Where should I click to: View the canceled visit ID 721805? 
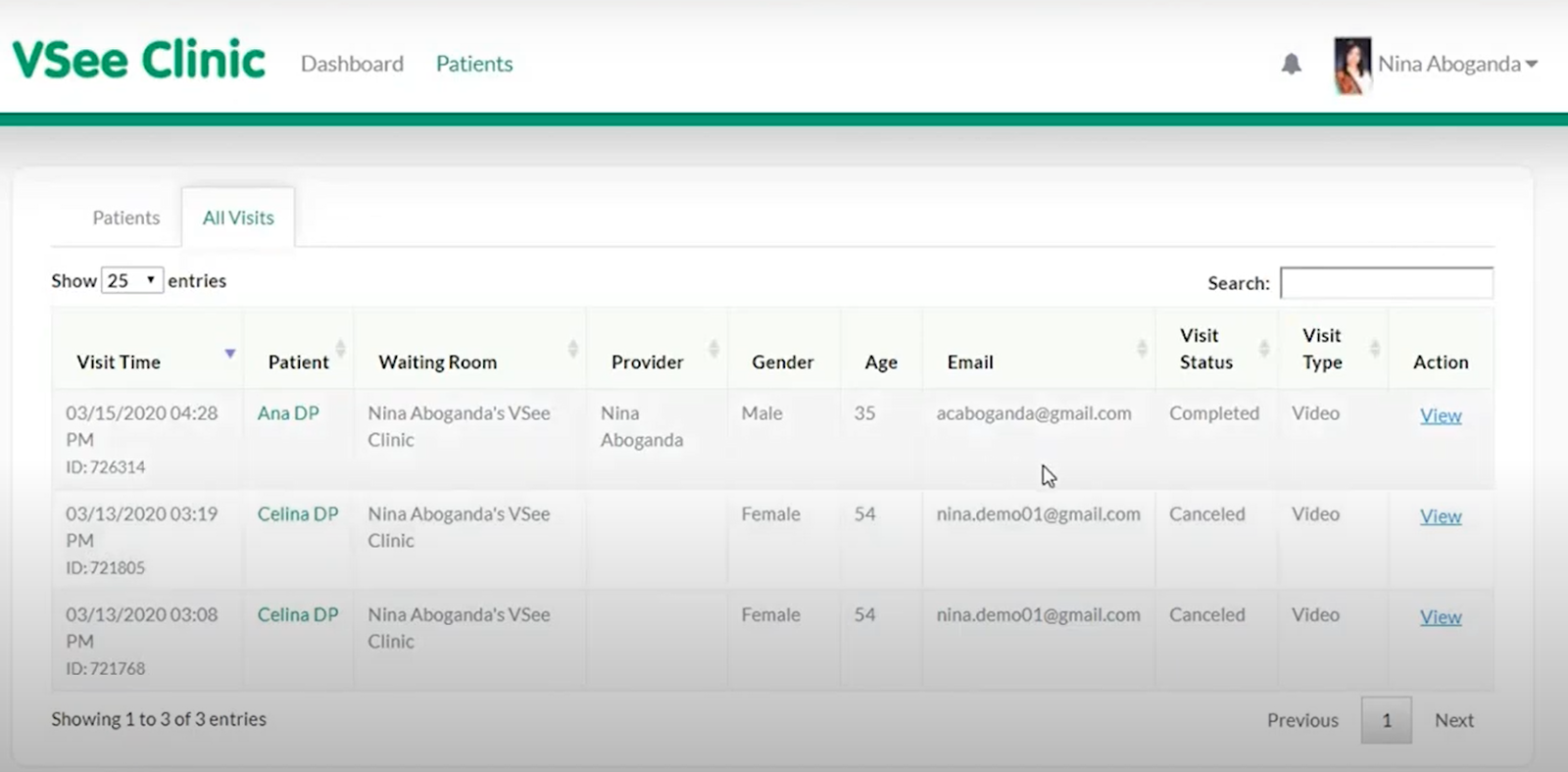point(1441,516)
